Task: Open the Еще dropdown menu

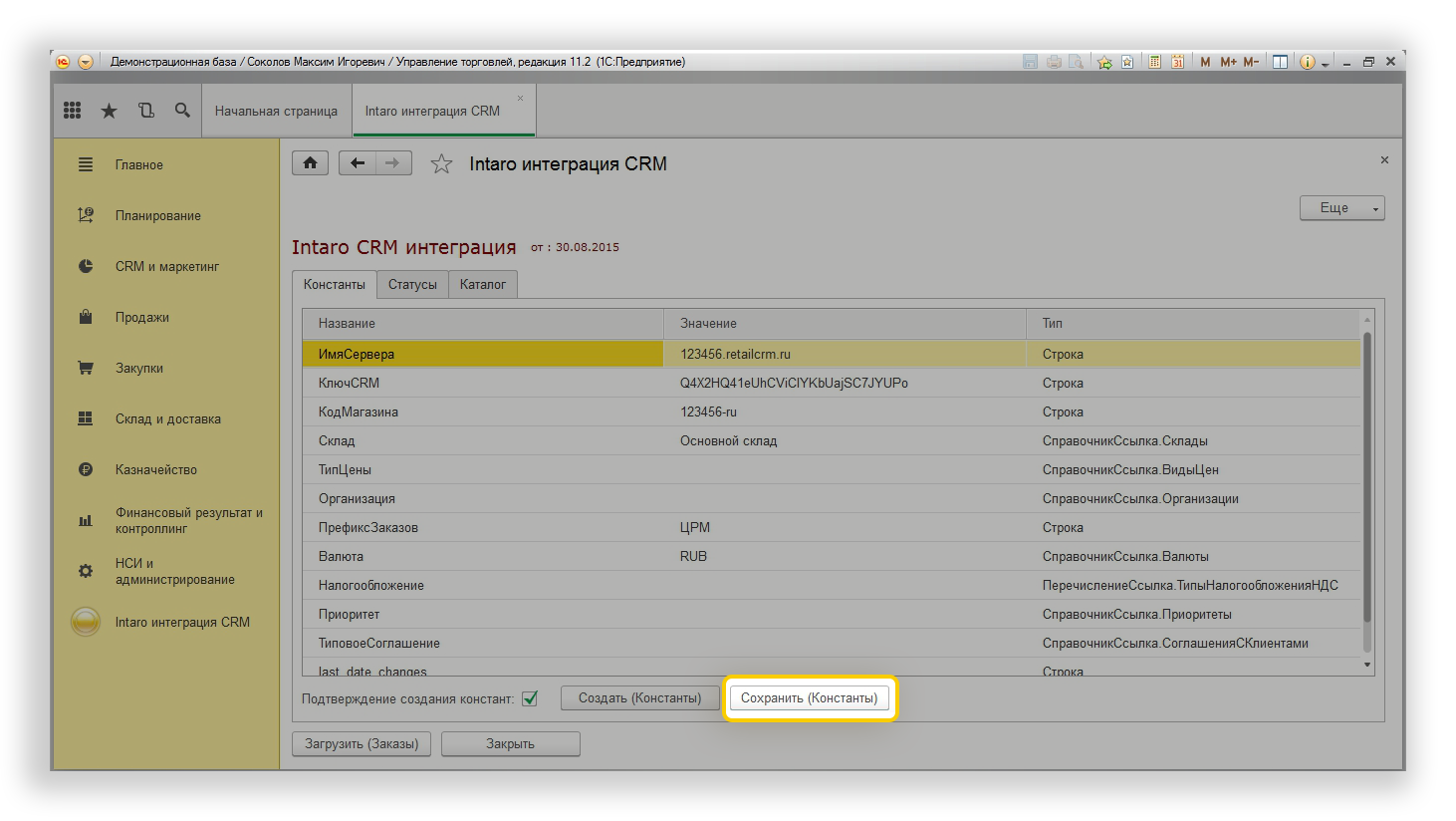Action: click(1341, 207)
